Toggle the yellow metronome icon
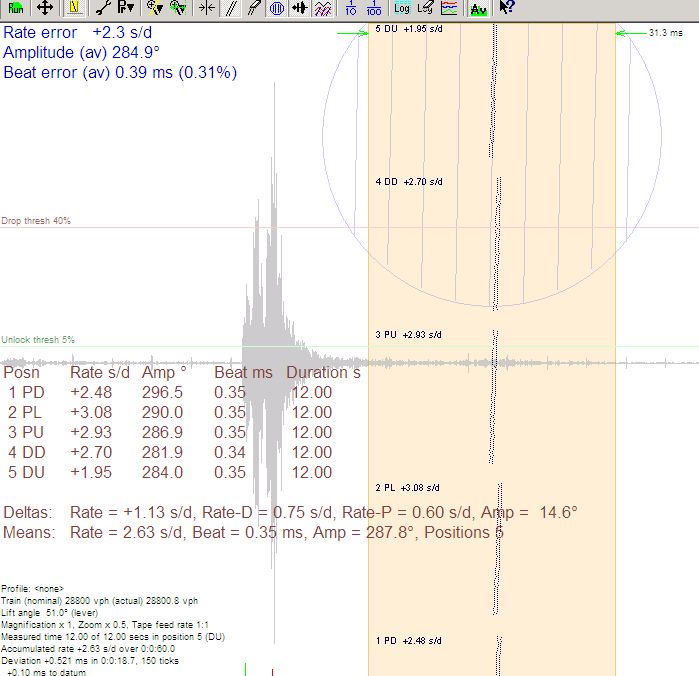 74,8
